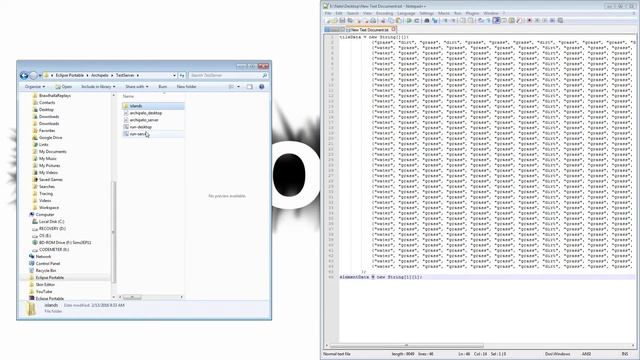
Task: Select Searches in navigation pane
Action: [47, 187]
